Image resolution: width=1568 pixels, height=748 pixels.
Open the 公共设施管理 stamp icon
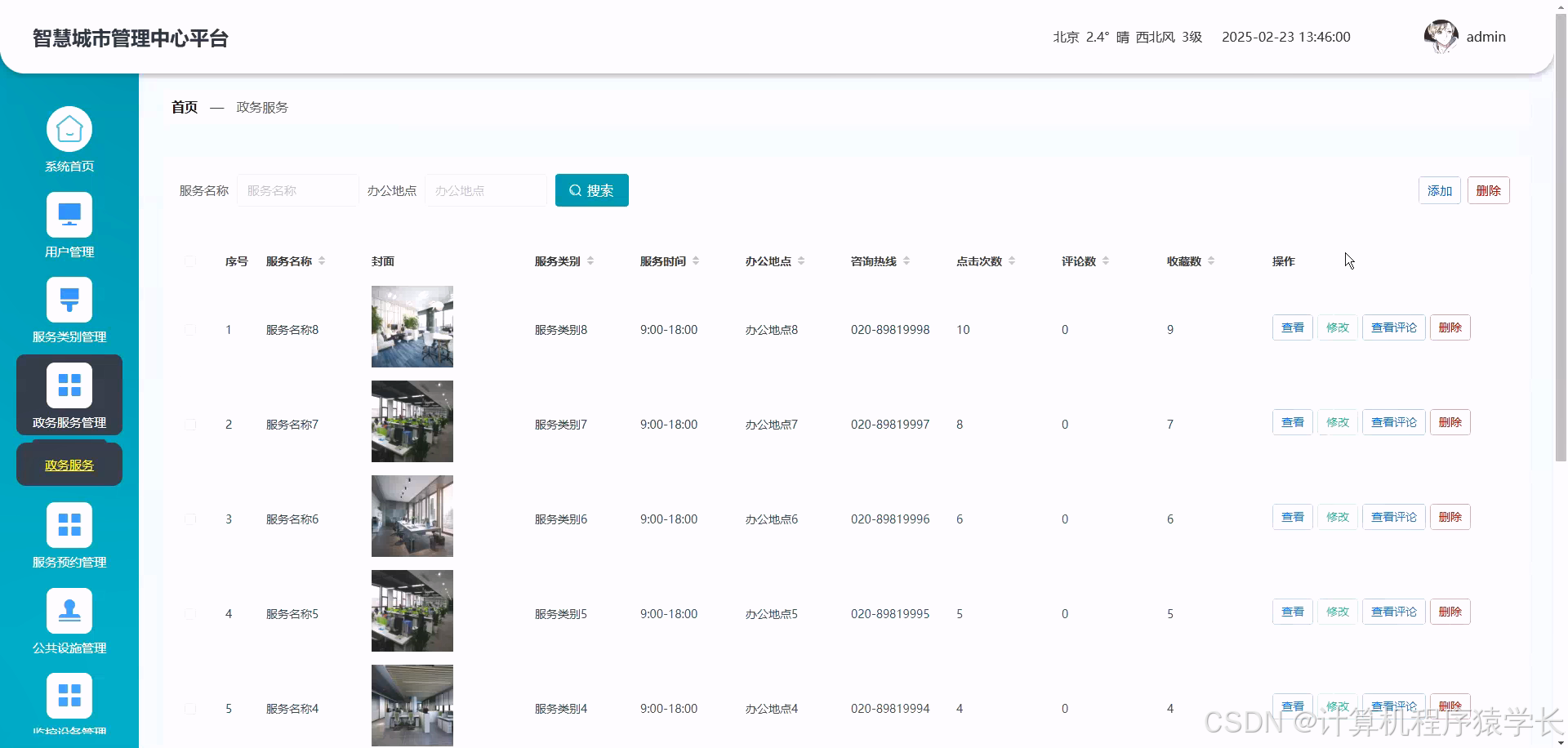point(69,611)
